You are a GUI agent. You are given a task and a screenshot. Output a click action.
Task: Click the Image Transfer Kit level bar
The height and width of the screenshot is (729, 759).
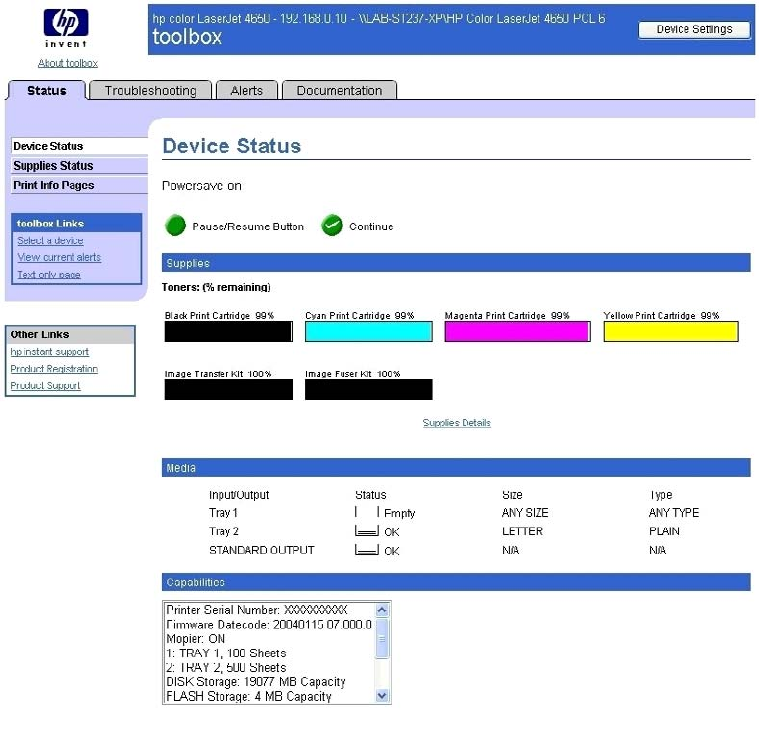coord(228,390)
